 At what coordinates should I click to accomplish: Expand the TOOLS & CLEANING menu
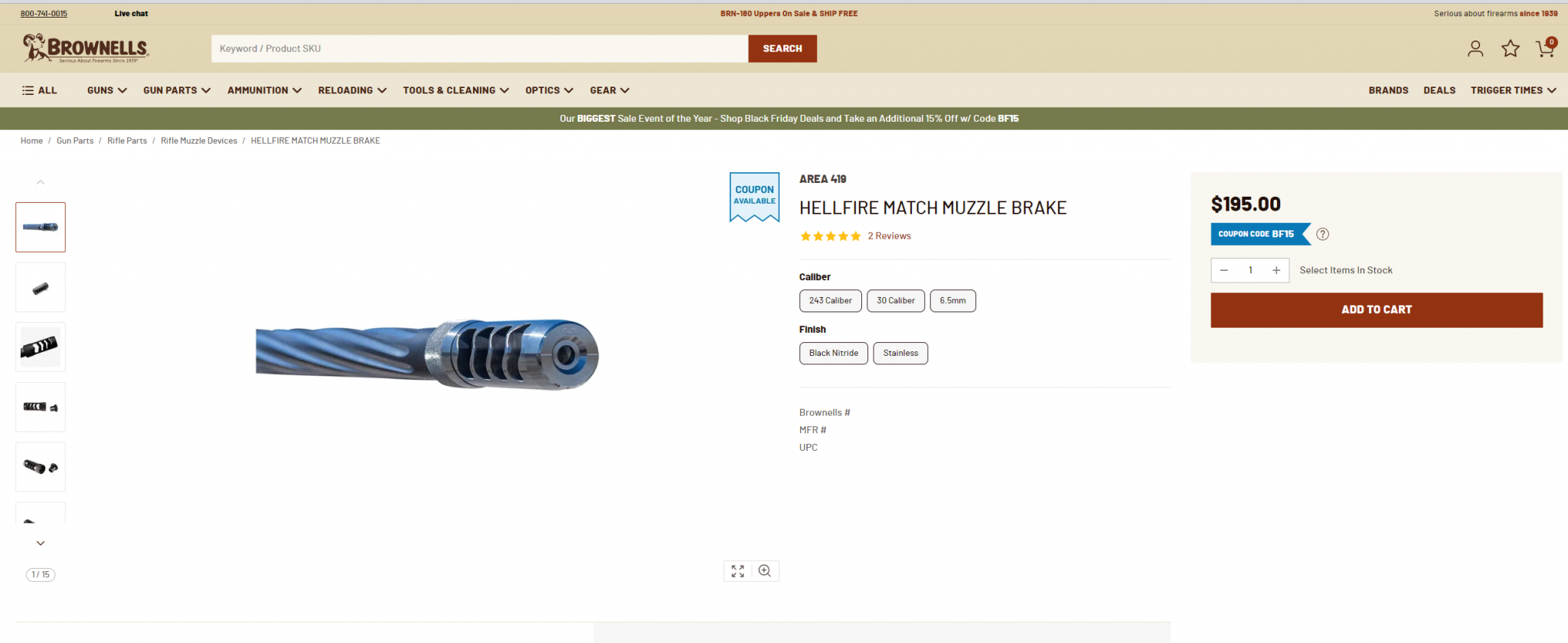click(456, 90)
